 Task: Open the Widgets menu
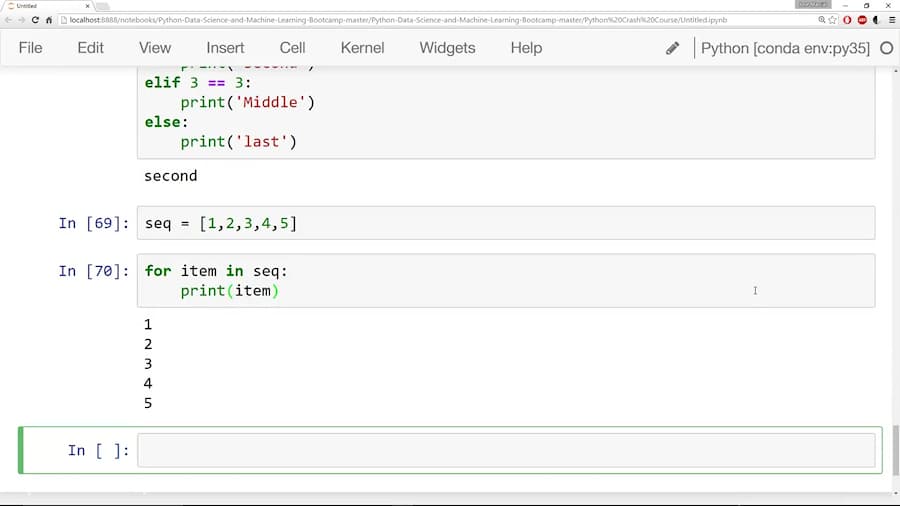click(x=447, y=48)
